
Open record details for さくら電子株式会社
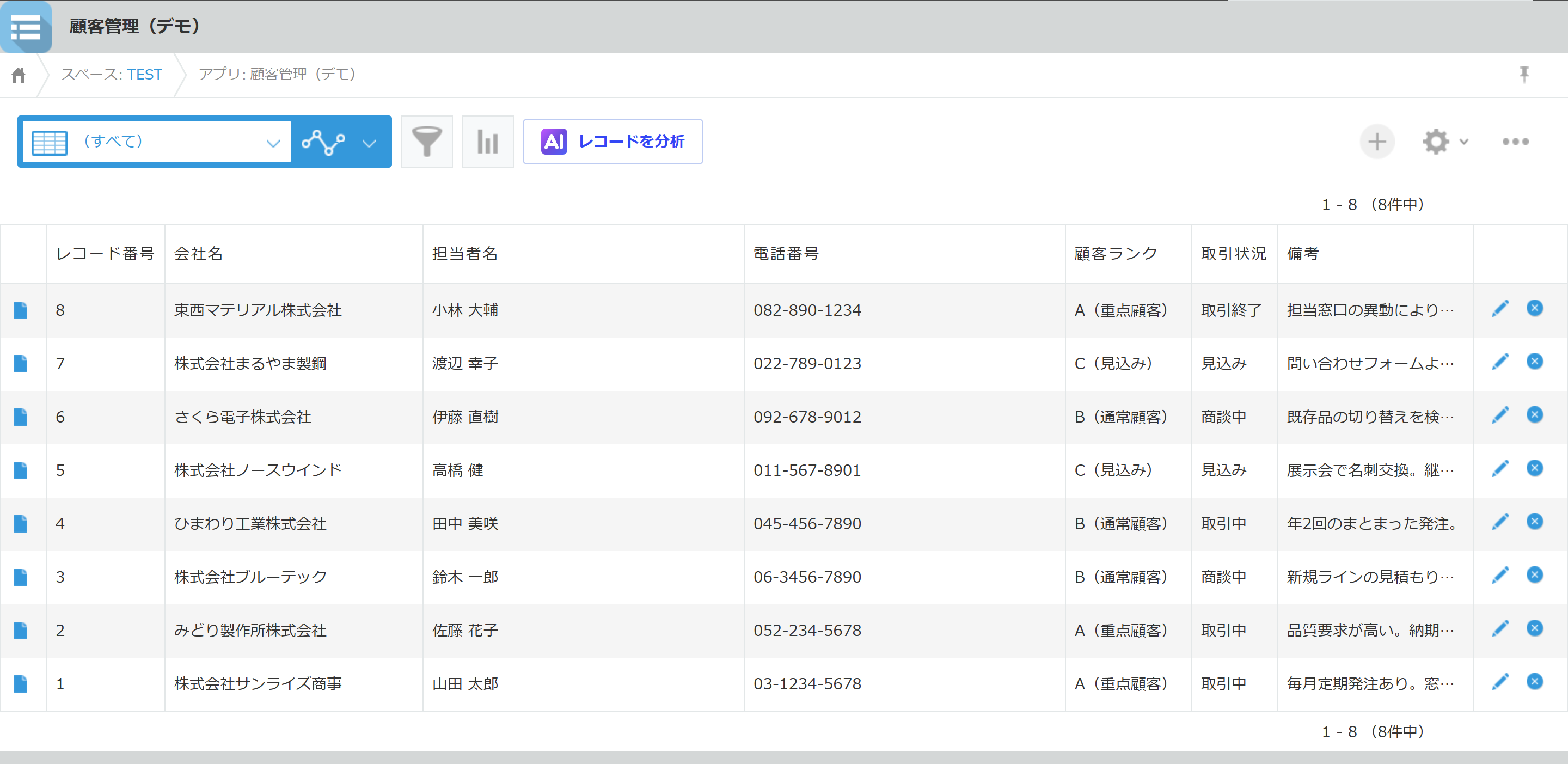coord(21,417)
